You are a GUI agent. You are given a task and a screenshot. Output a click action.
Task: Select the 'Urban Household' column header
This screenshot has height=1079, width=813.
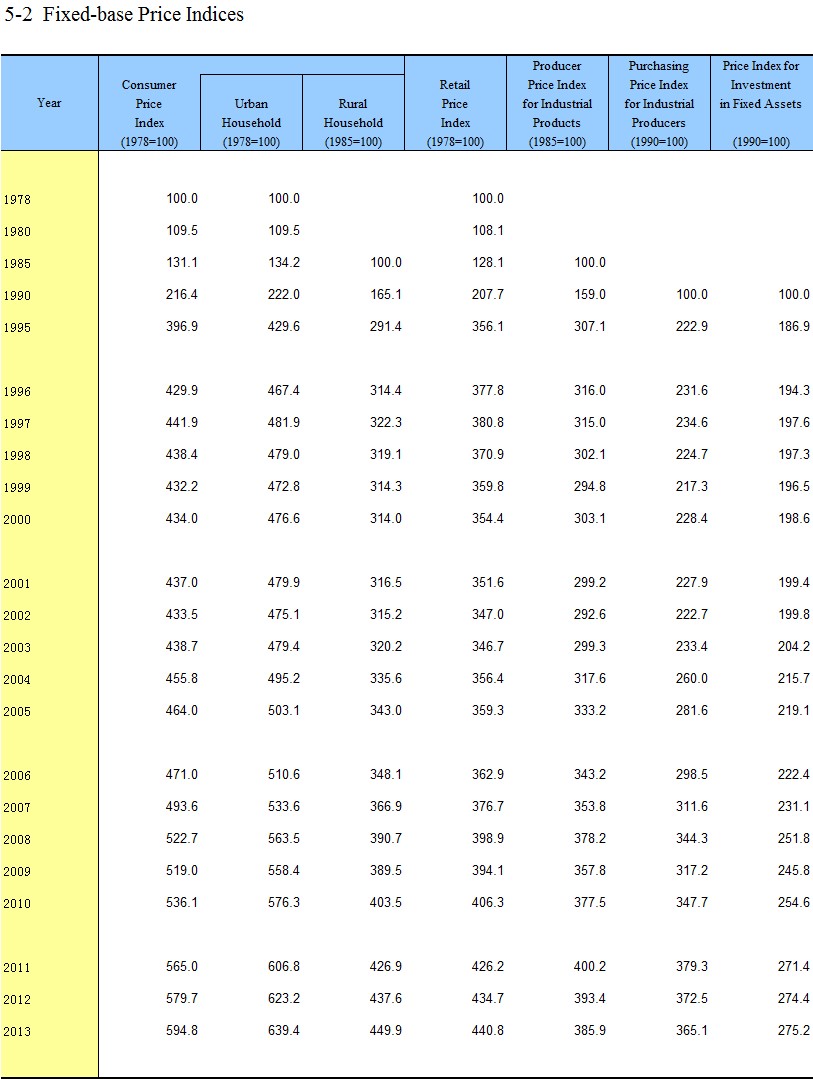point(251,113)
